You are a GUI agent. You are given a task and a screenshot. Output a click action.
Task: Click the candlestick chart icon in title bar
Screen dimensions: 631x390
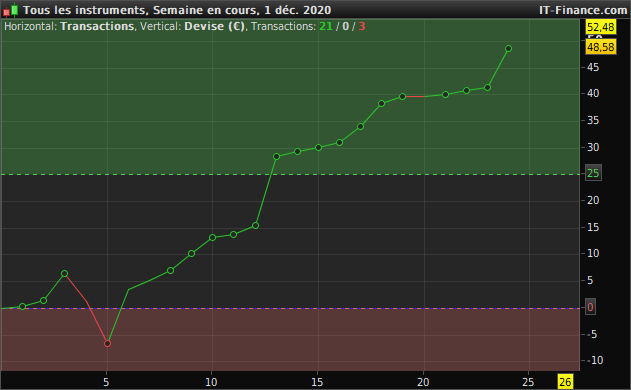click(10, 10)
